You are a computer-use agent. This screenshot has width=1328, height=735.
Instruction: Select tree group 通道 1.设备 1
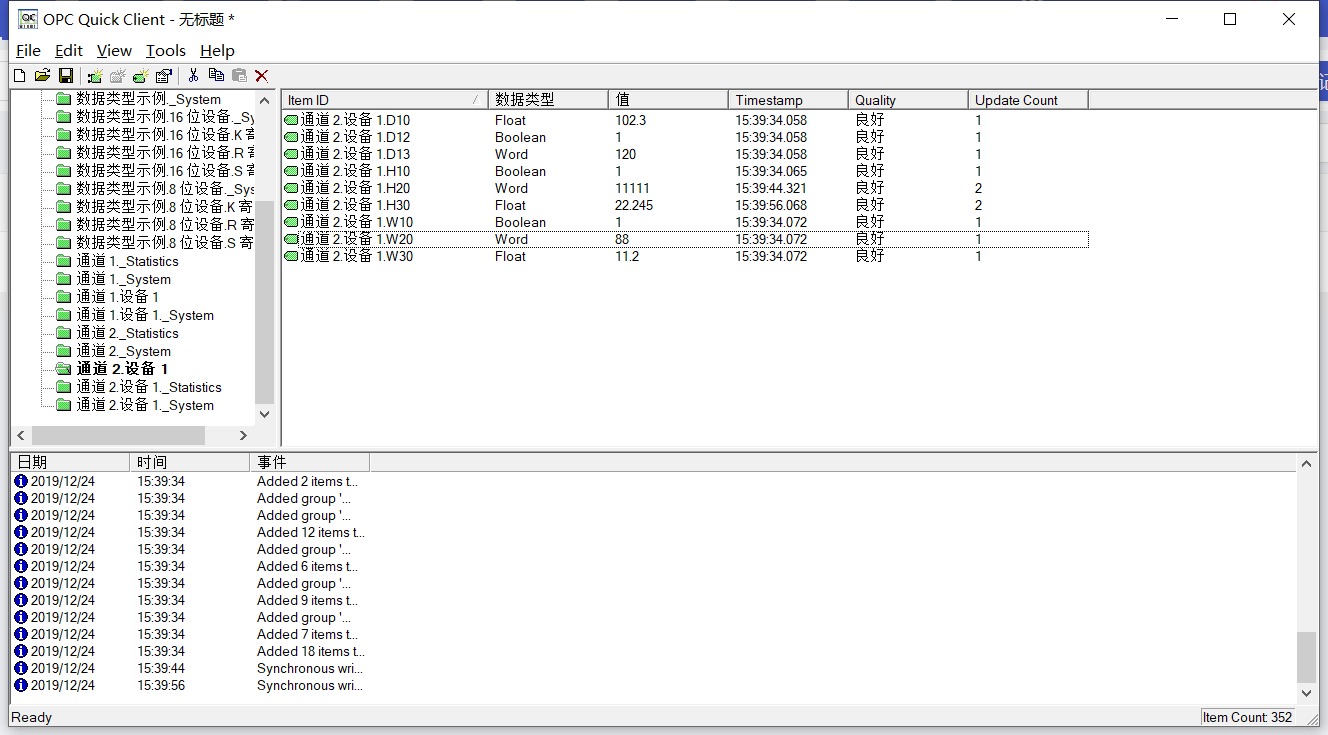(117, 297)
